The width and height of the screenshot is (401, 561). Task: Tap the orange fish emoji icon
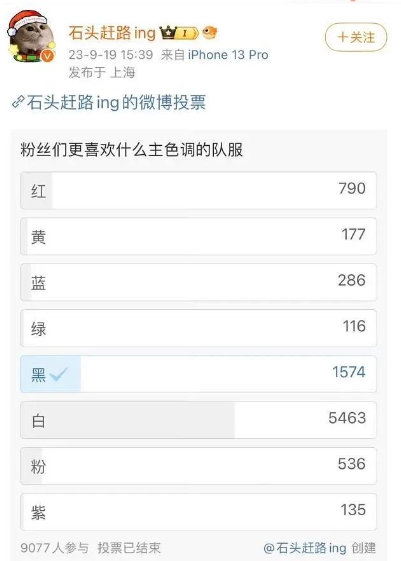[210, 33]
